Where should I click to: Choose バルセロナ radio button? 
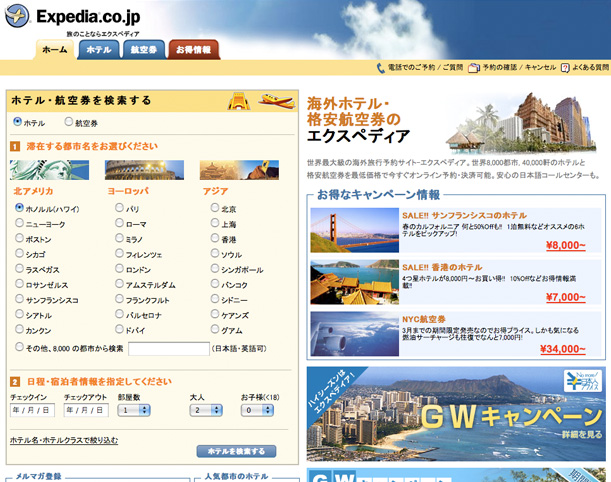(x=119, y=314)
